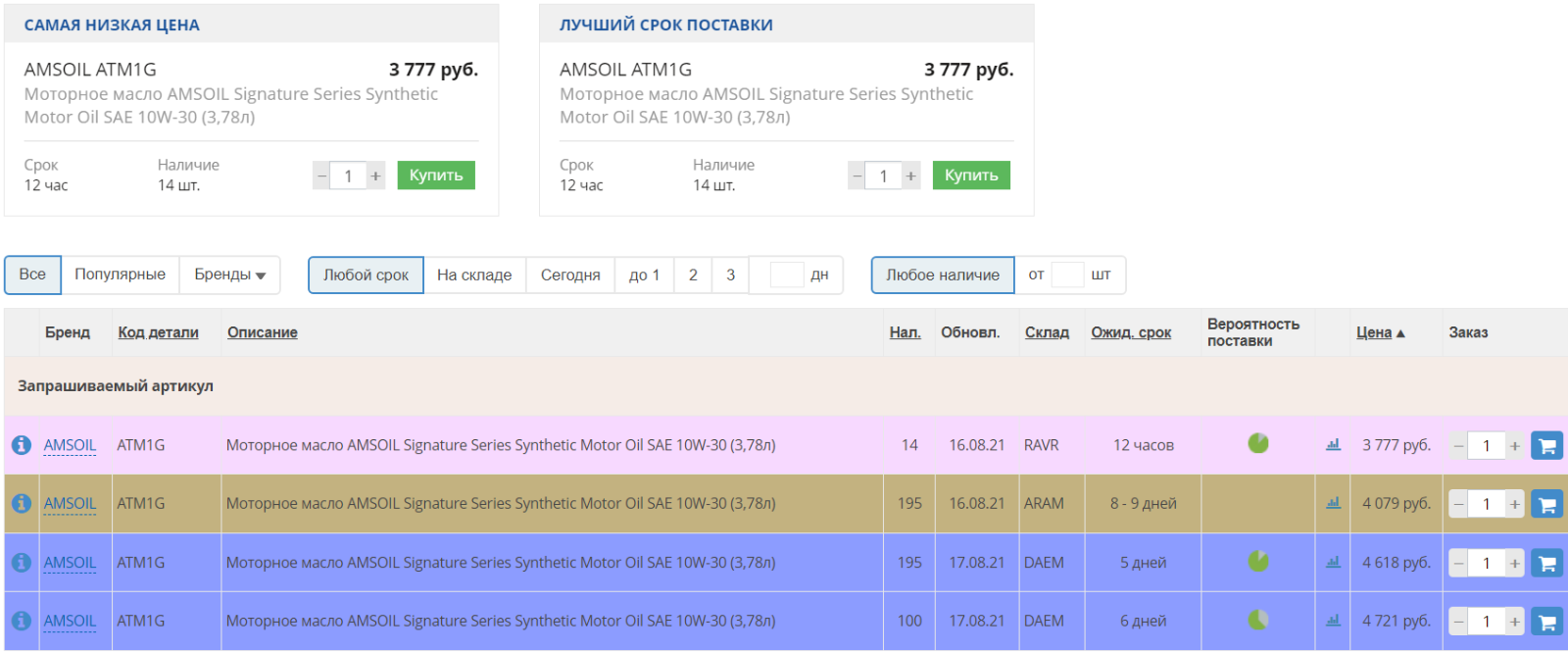Increase quantity for 4 721 руб. row

click(x=1515, y=622)
